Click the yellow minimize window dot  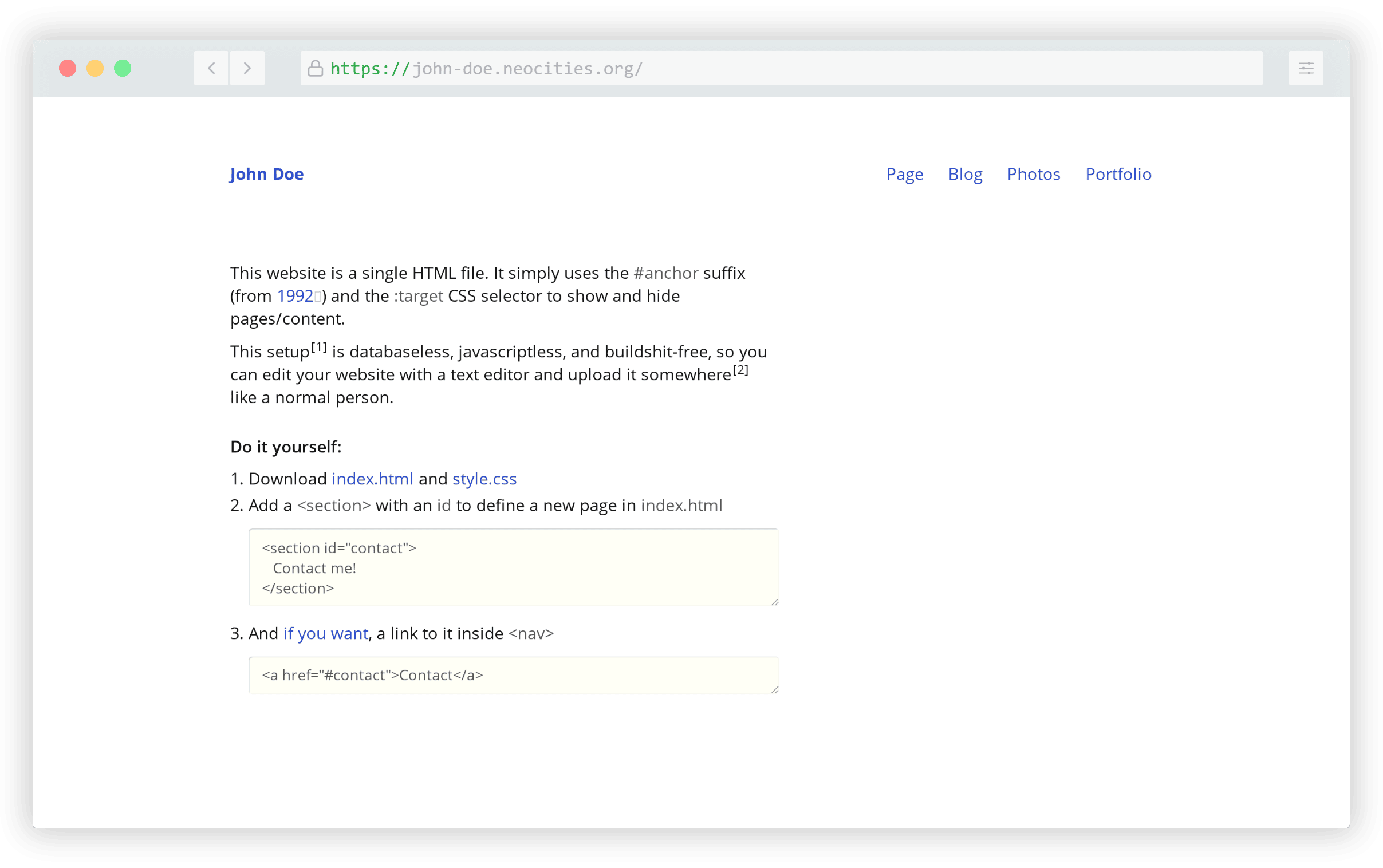(95, 68)
